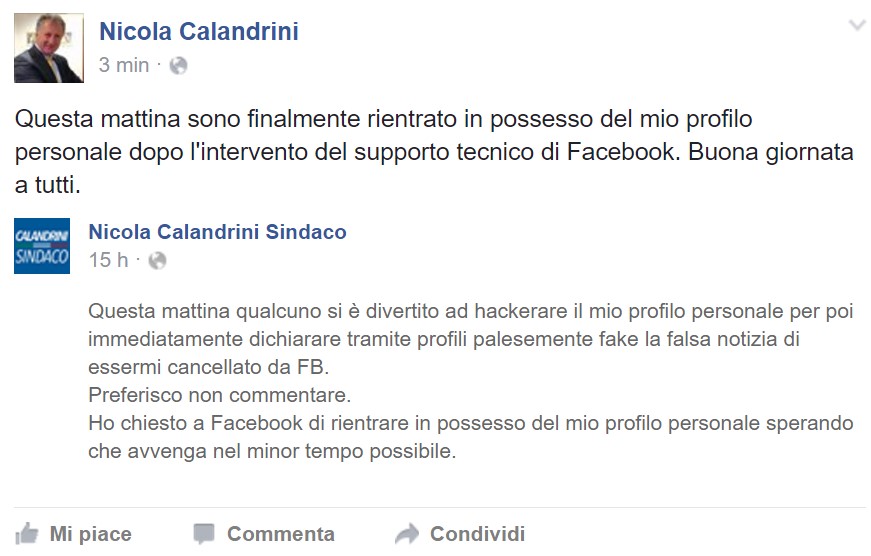Screen dimensions: 871x556
Task: Click the speech bubble Commenta icon
Action: [x=204, y=534]
